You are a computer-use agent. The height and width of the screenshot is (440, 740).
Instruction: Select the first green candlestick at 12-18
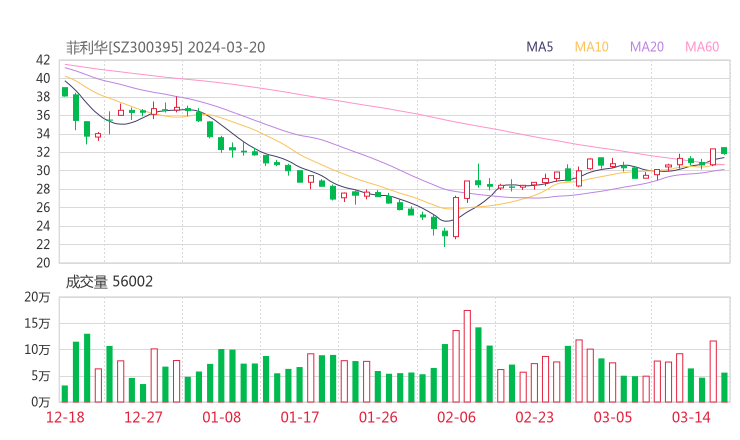[65, 92]
